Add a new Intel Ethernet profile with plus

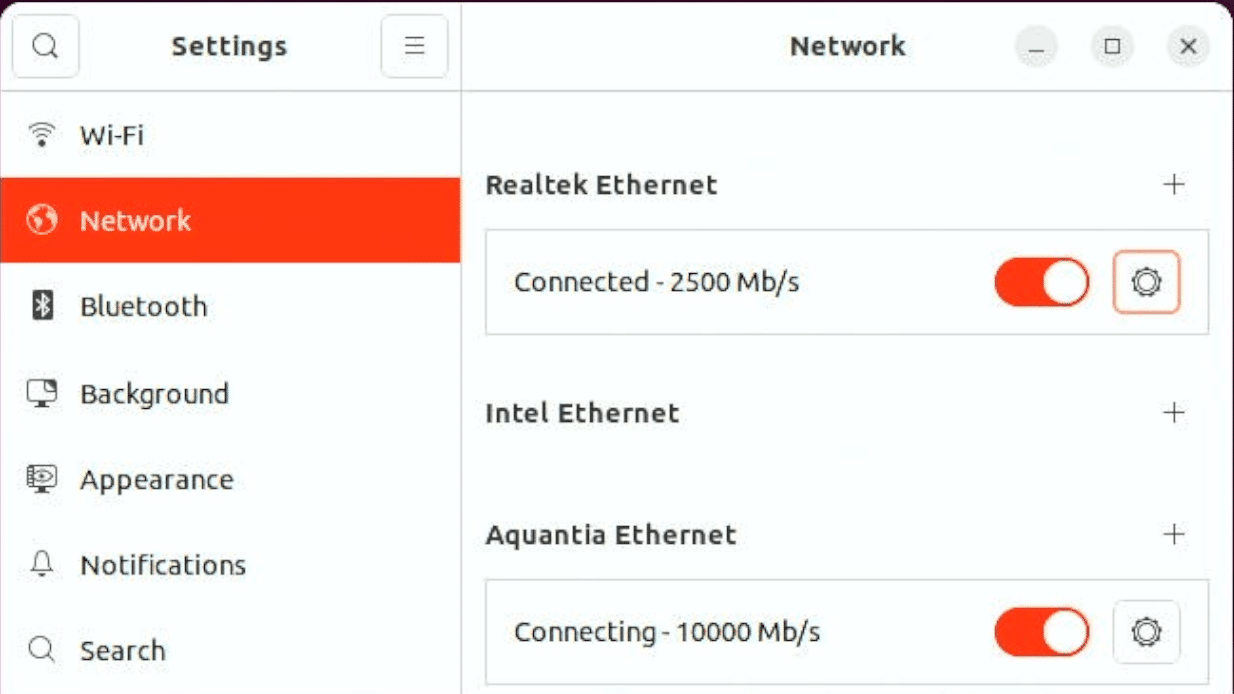[x=1174, y=412]
